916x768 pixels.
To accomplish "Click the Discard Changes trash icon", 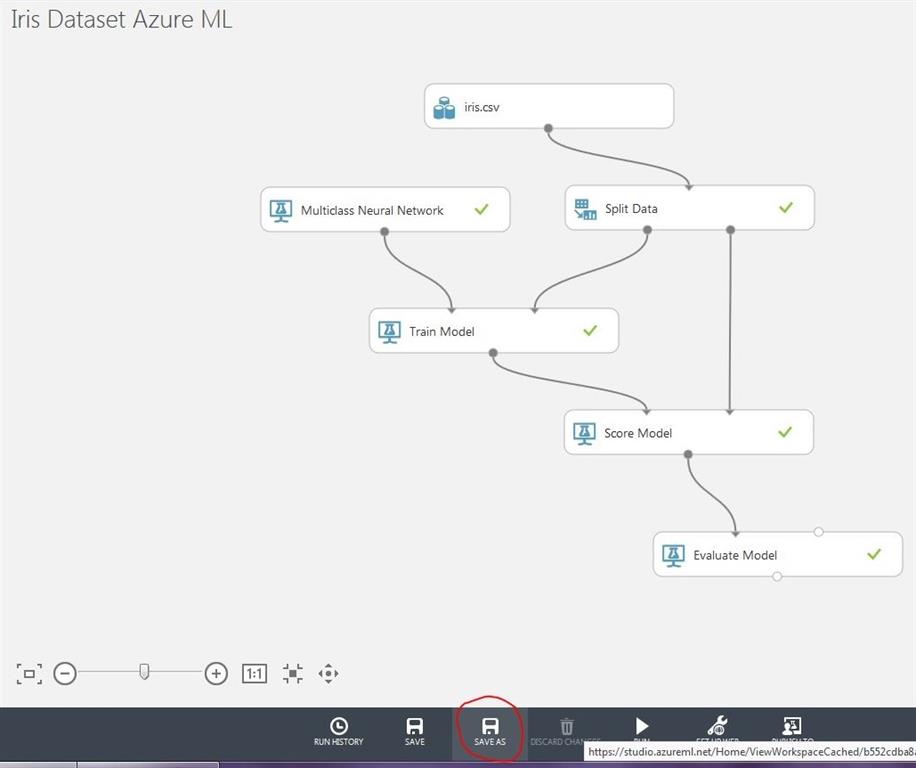I will click(x=567, y=727).
